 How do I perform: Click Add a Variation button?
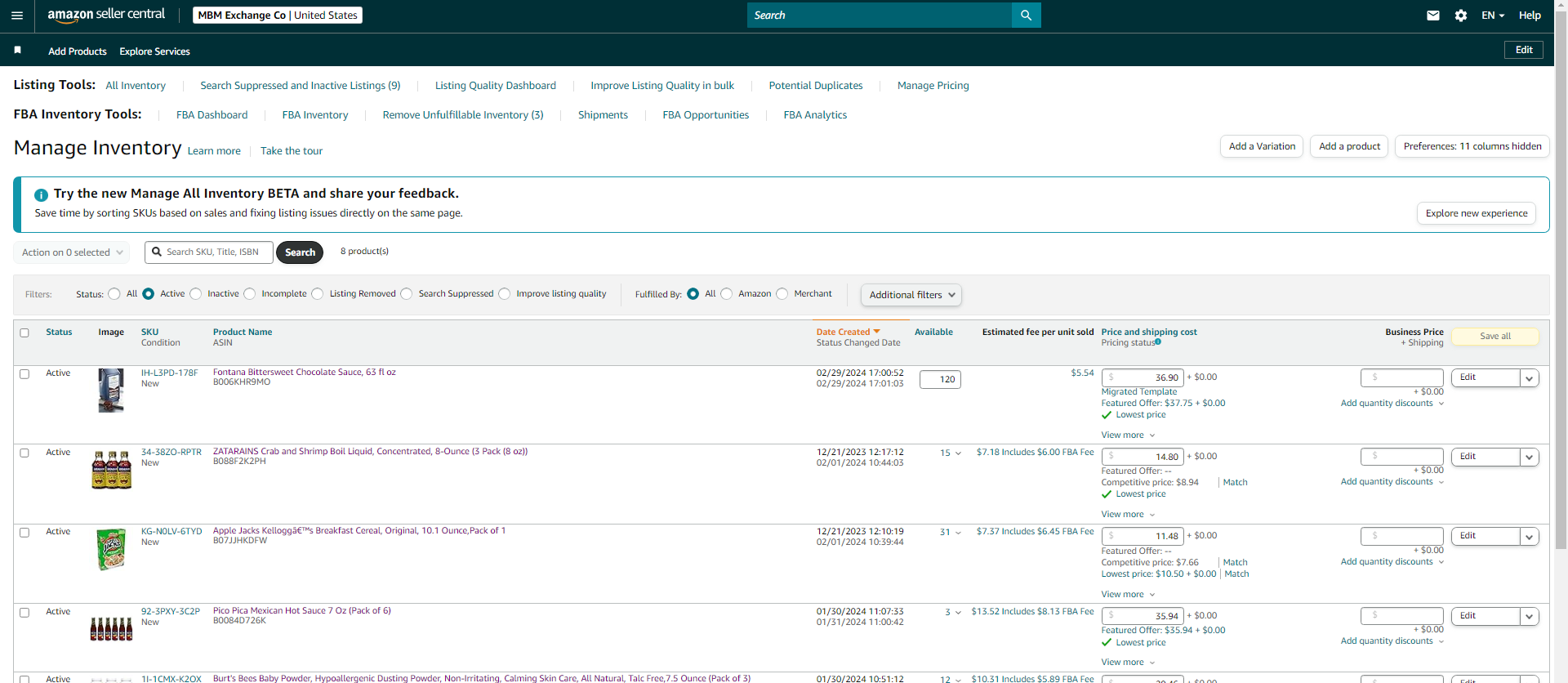[1262, 147]
